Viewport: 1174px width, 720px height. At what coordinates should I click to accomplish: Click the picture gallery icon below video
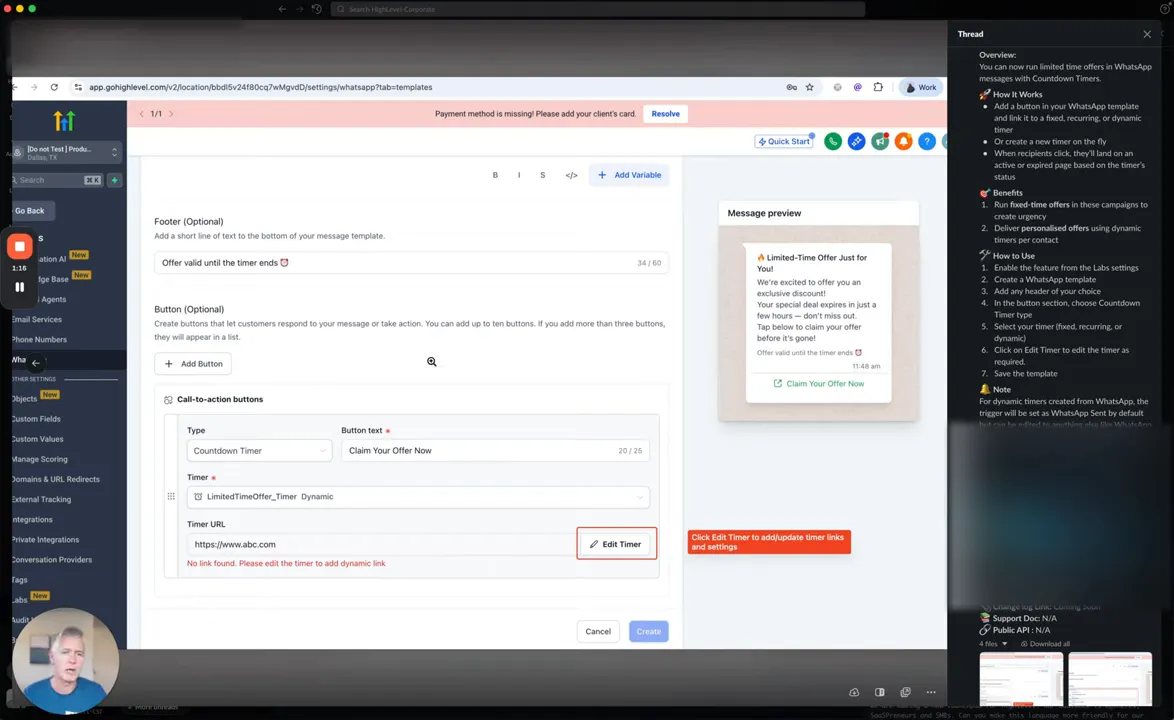click(905, 692)
